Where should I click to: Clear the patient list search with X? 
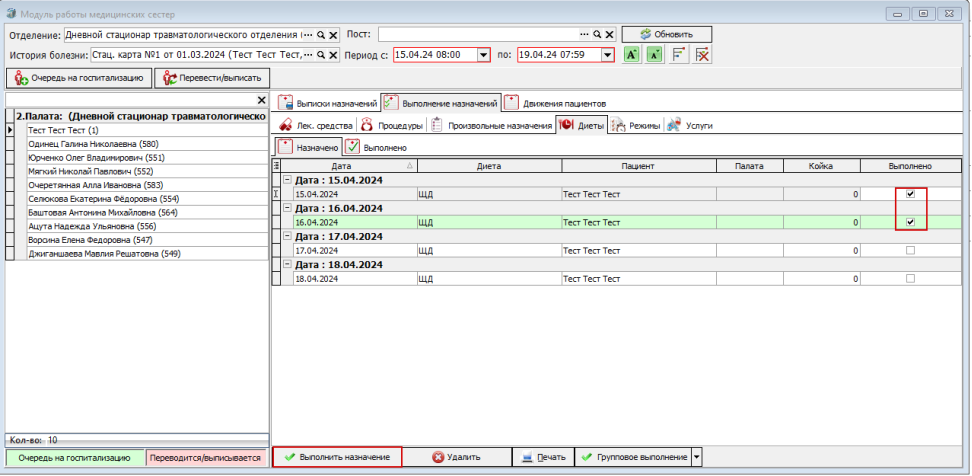262,100
